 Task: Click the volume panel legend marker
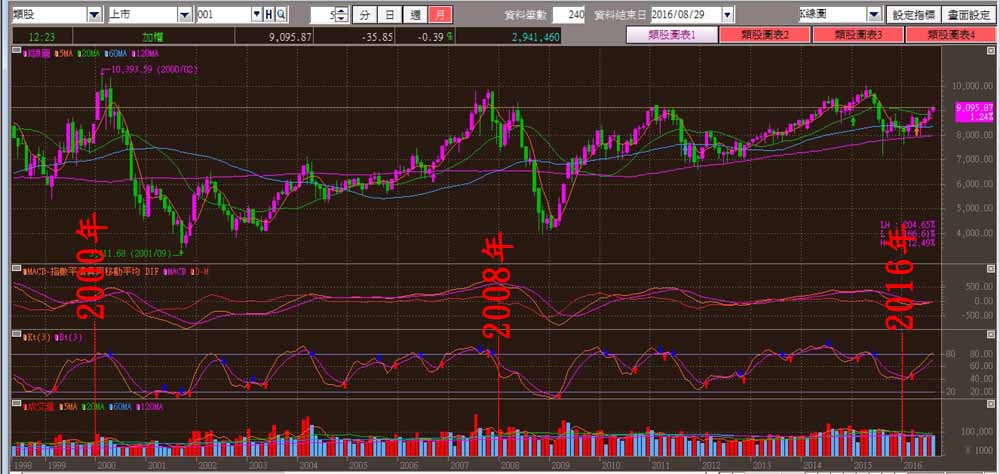[x=24, y=407]
